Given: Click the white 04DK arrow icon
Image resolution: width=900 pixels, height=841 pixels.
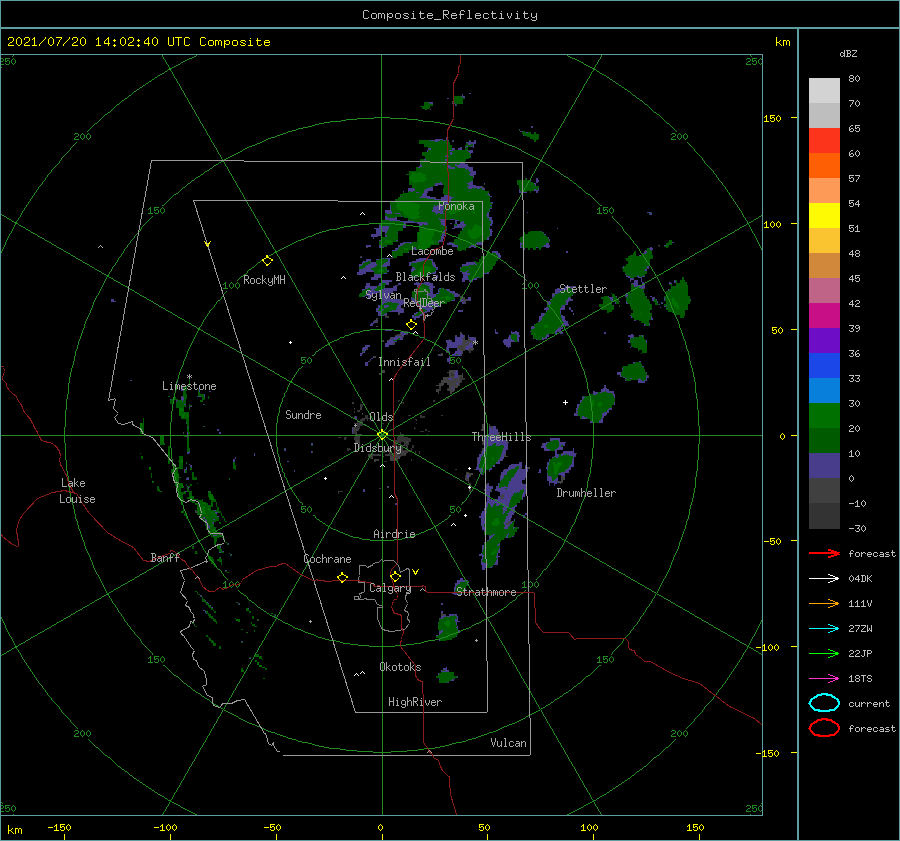Looking at the screenshot, I should (x=824, y=578).
